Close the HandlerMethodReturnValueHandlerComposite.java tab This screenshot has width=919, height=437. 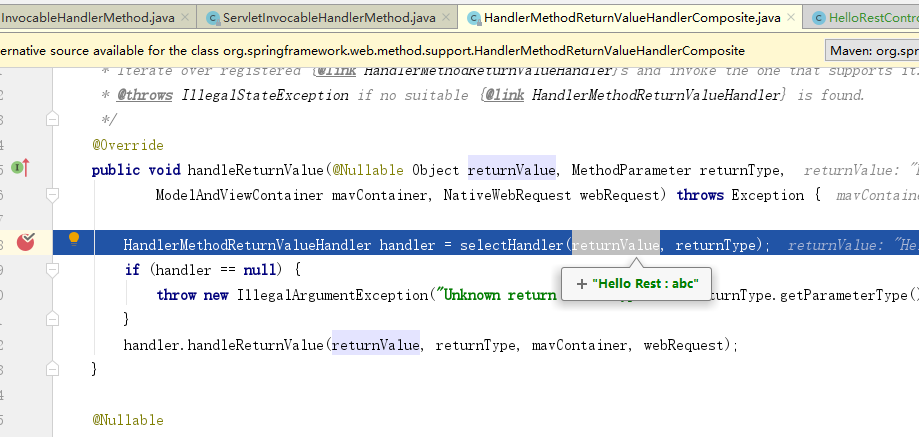point(790,18)
